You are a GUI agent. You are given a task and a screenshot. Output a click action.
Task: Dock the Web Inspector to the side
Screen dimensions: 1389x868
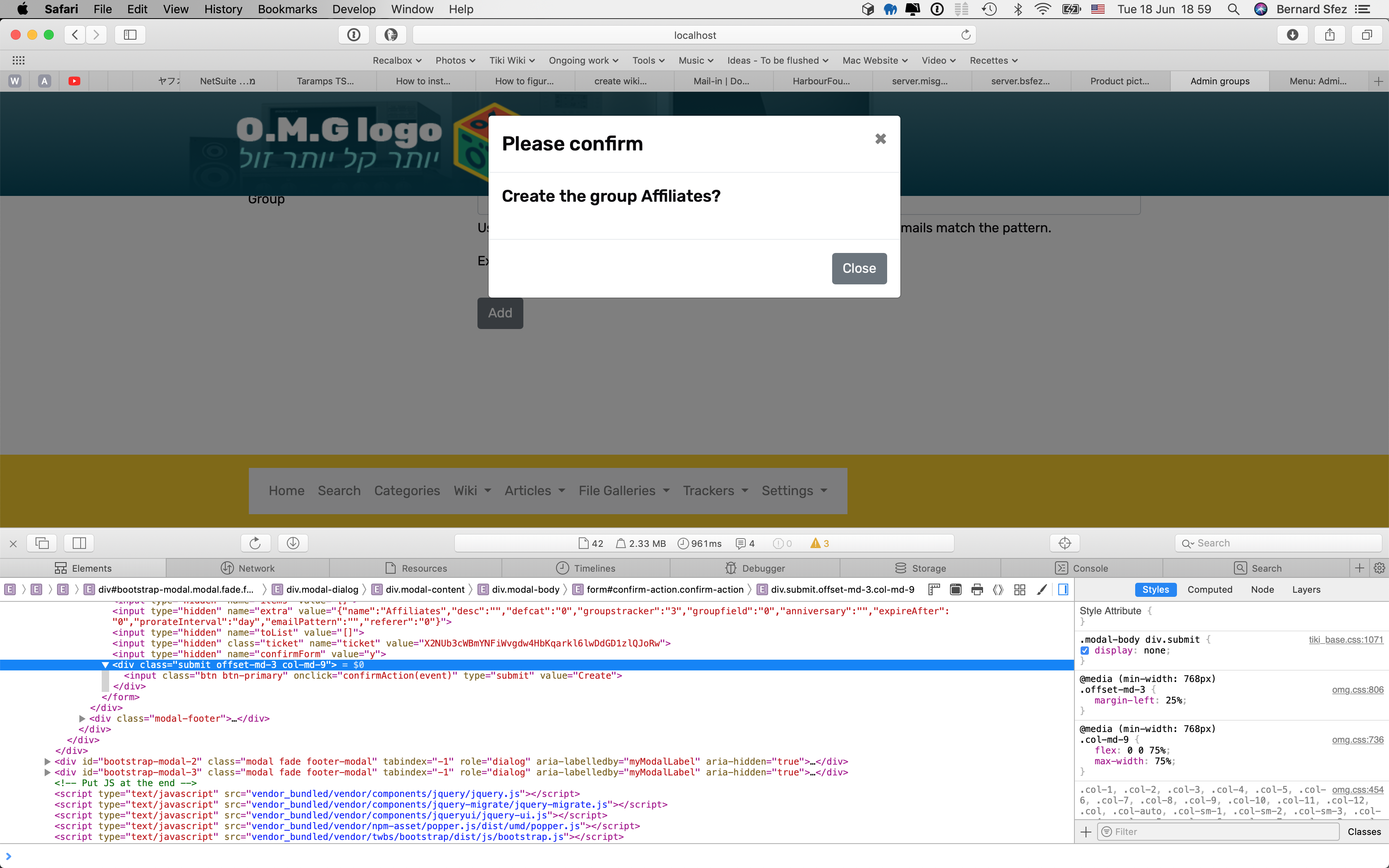point(79,543)
